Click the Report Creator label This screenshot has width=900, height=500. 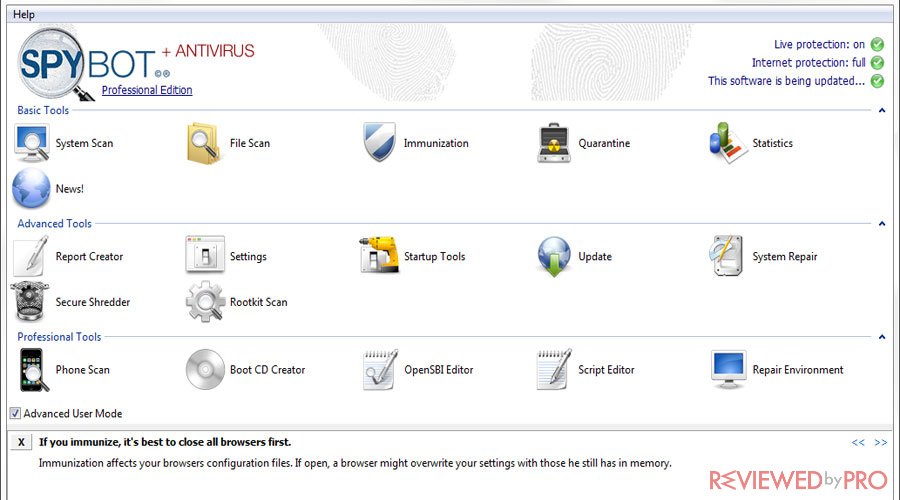[89, 257]
